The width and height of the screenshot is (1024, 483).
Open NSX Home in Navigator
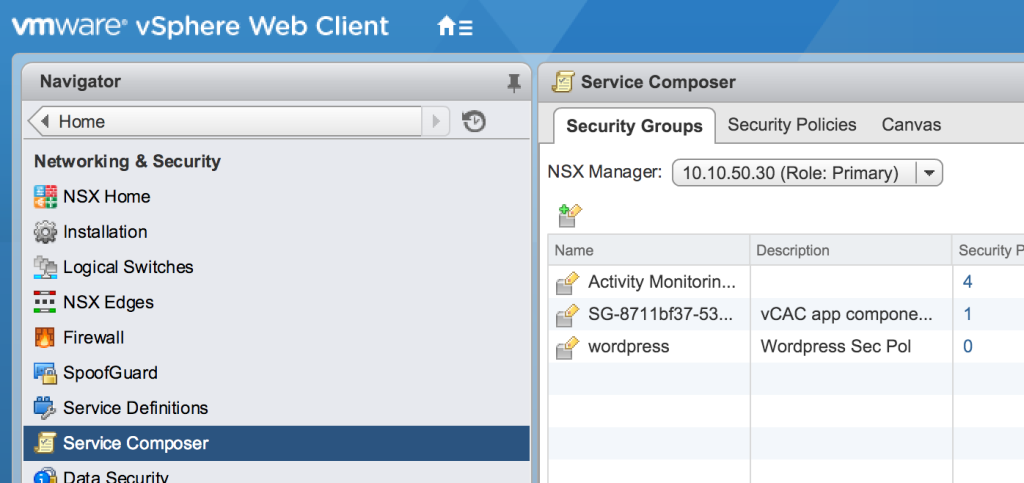coord(106,196)
